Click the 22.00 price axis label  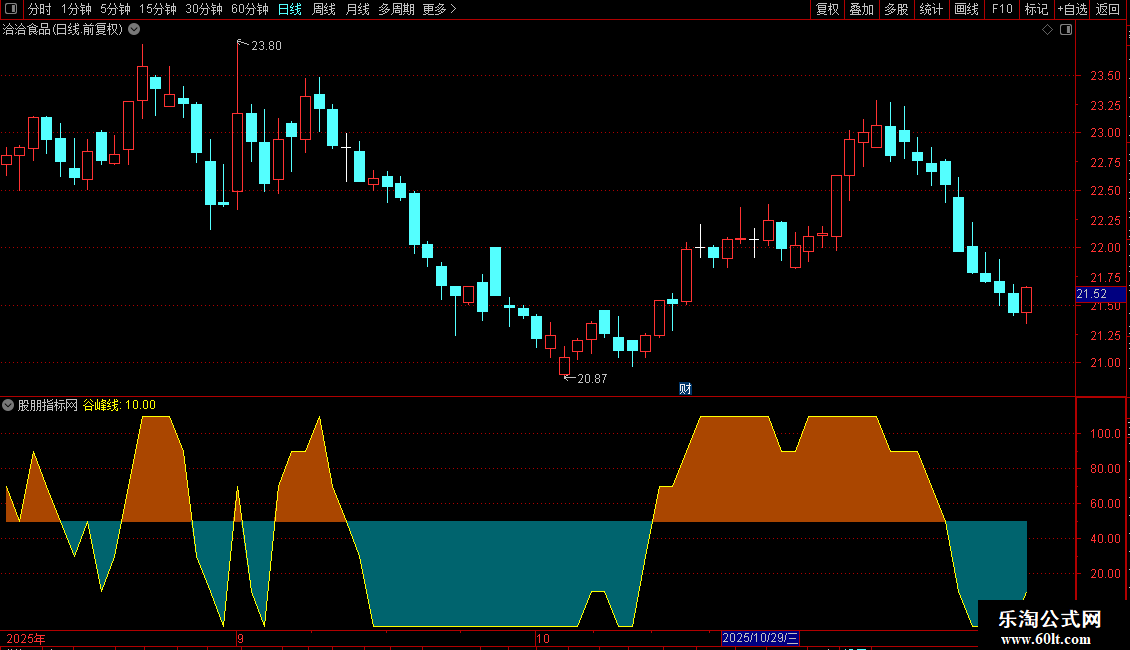[x=1105, y=248]
